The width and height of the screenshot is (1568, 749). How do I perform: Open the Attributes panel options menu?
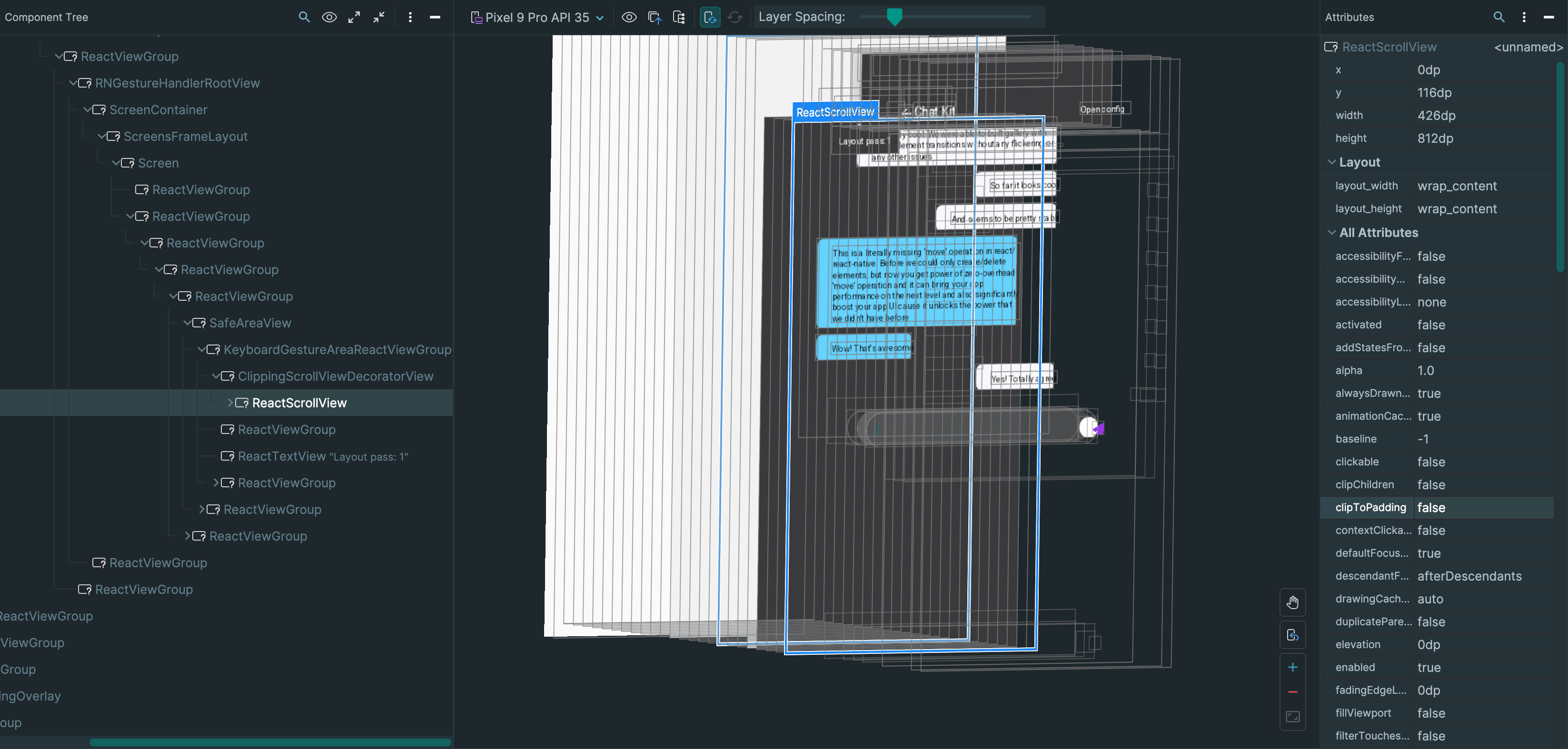(x=1524, y=17)
